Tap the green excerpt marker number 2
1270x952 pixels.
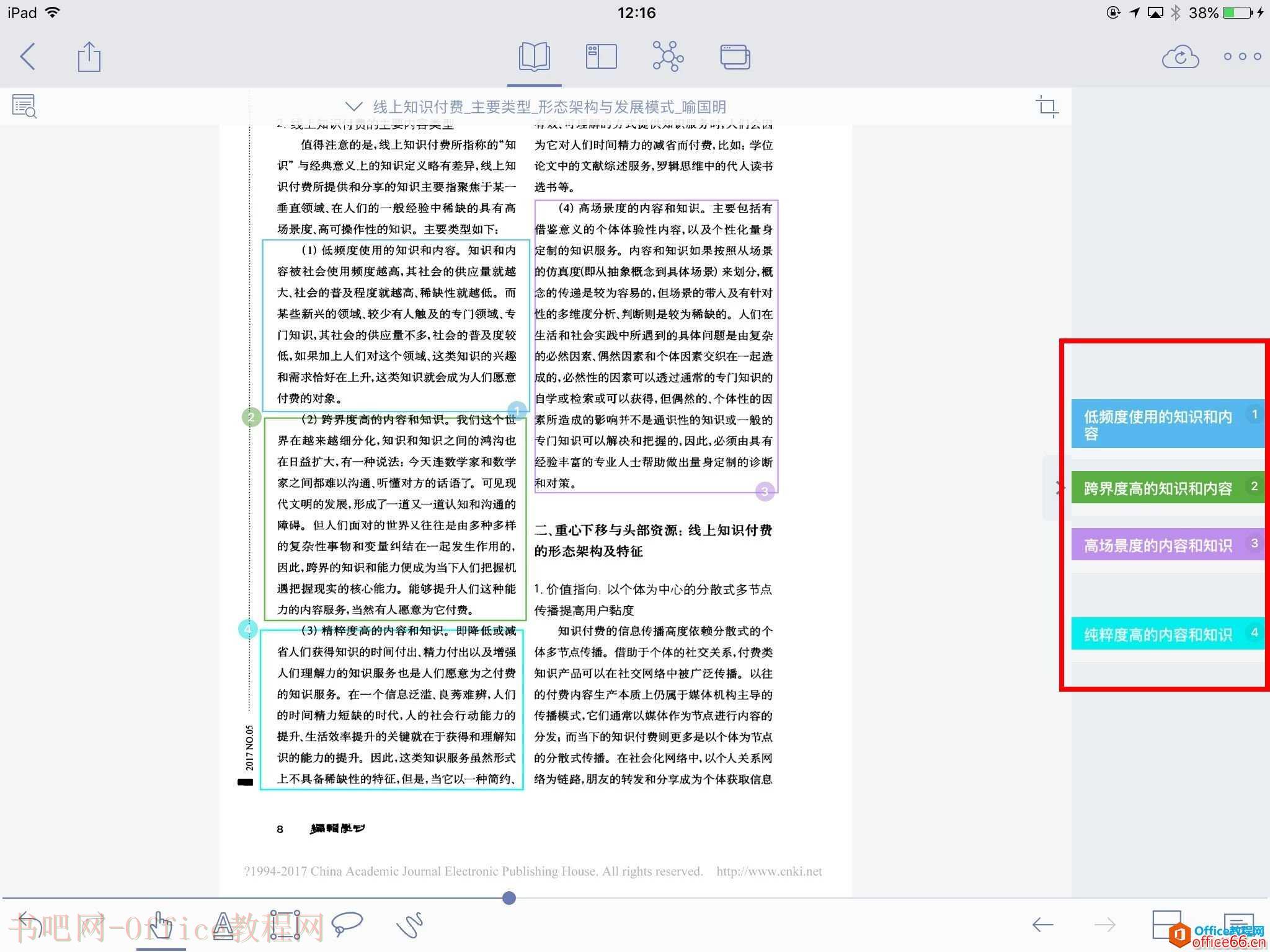pos(251,417)
